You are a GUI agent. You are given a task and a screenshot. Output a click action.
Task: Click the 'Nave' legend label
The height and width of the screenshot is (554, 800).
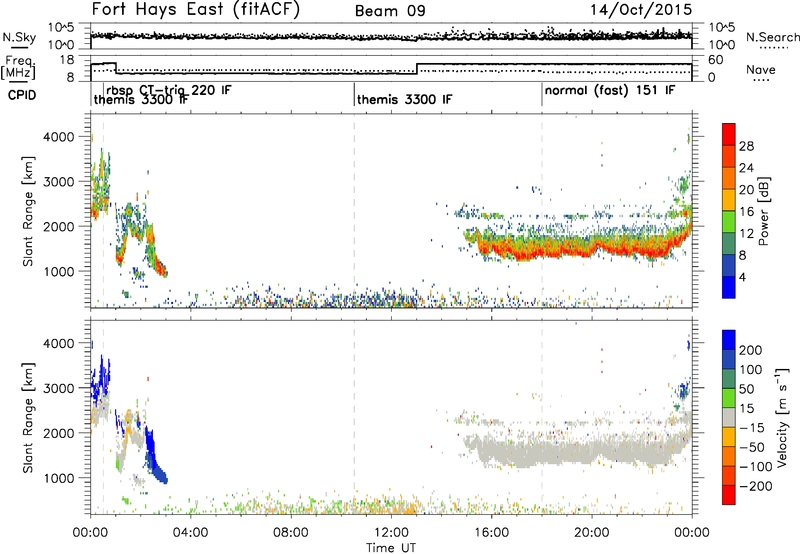pyautogui.click(x=760, y=70)
